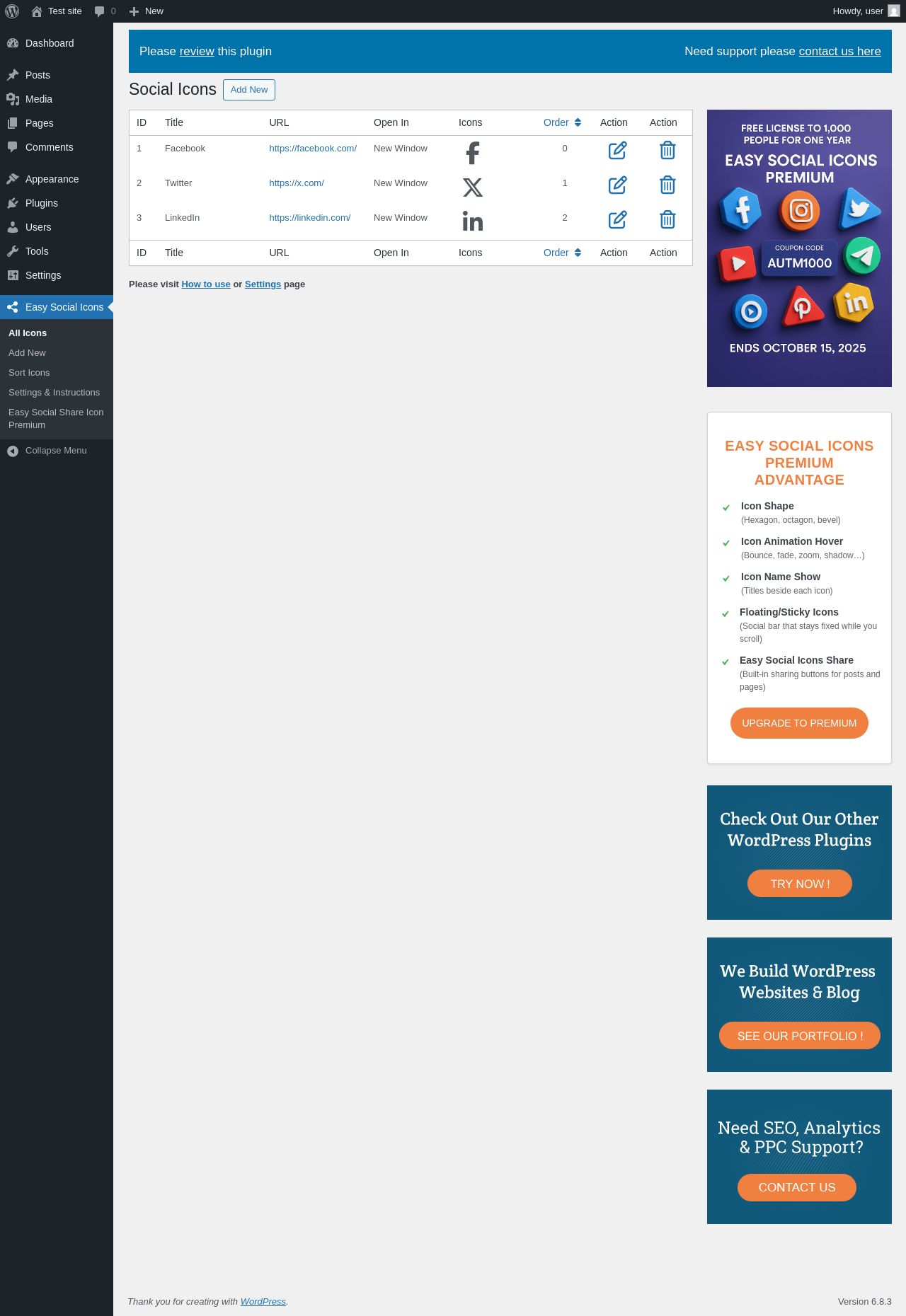
Task: Open Easy Social Share Icon Premium
Action: [x=56, y=419]
